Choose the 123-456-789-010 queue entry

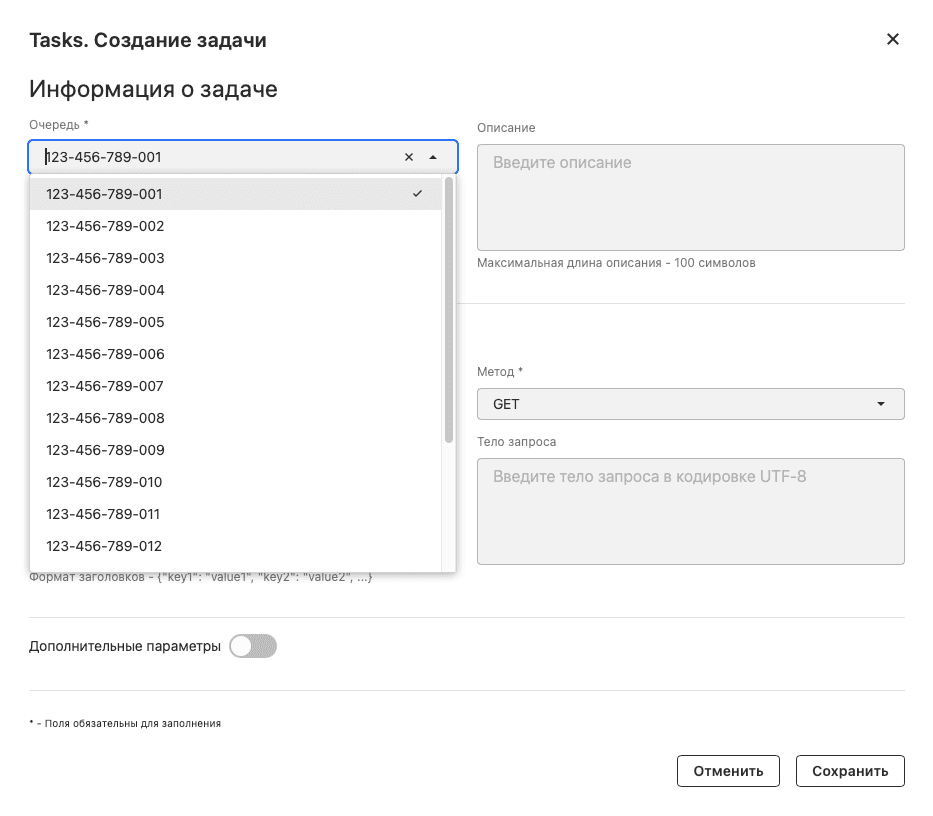click(x=104, y=482)
